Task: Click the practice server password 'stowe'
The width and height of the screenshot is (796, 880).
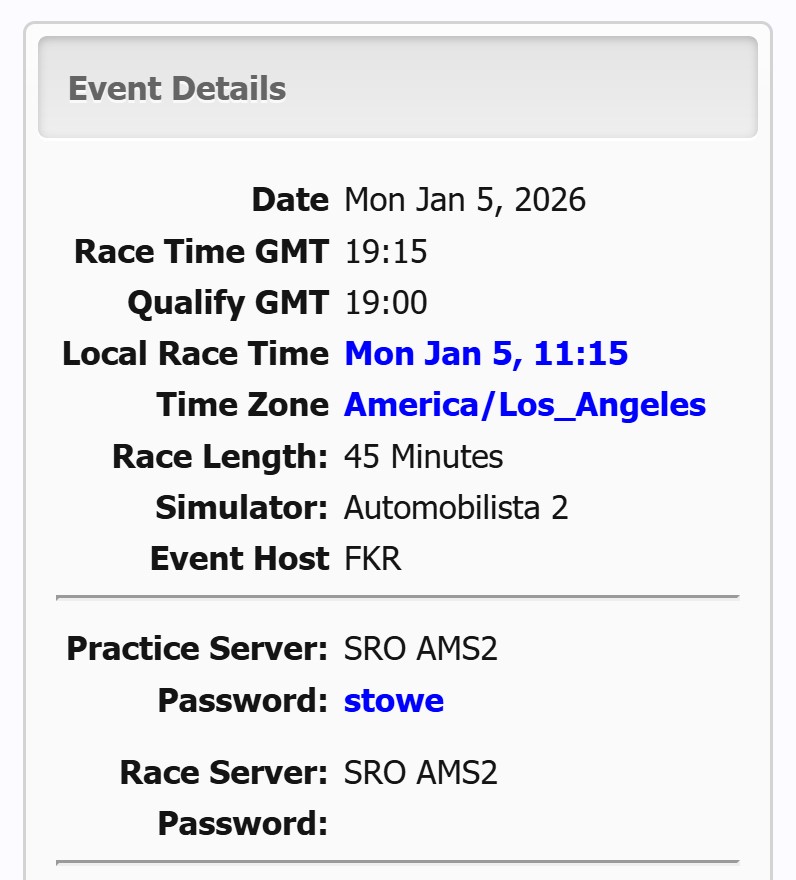Action: [394, 701]
